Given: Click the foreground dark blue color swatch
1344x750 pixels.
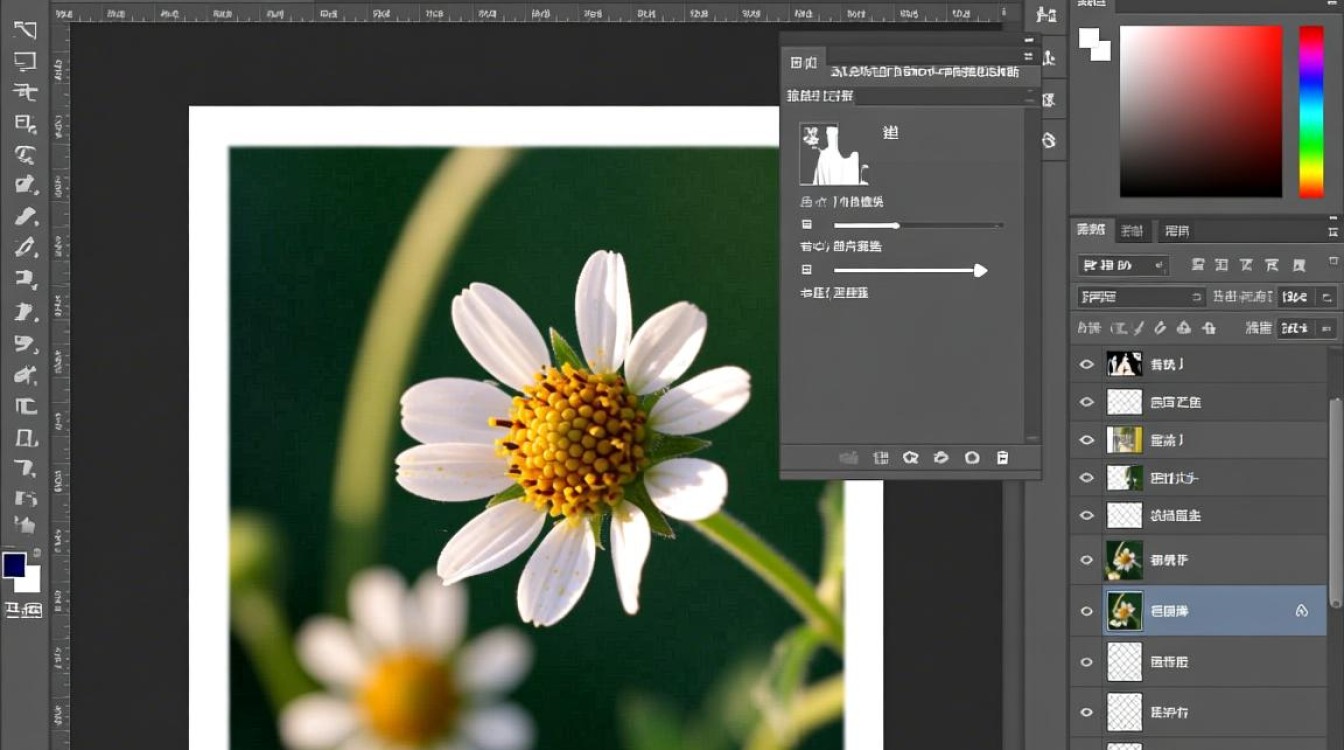Looking at the screenshot, I should [14, 566].
